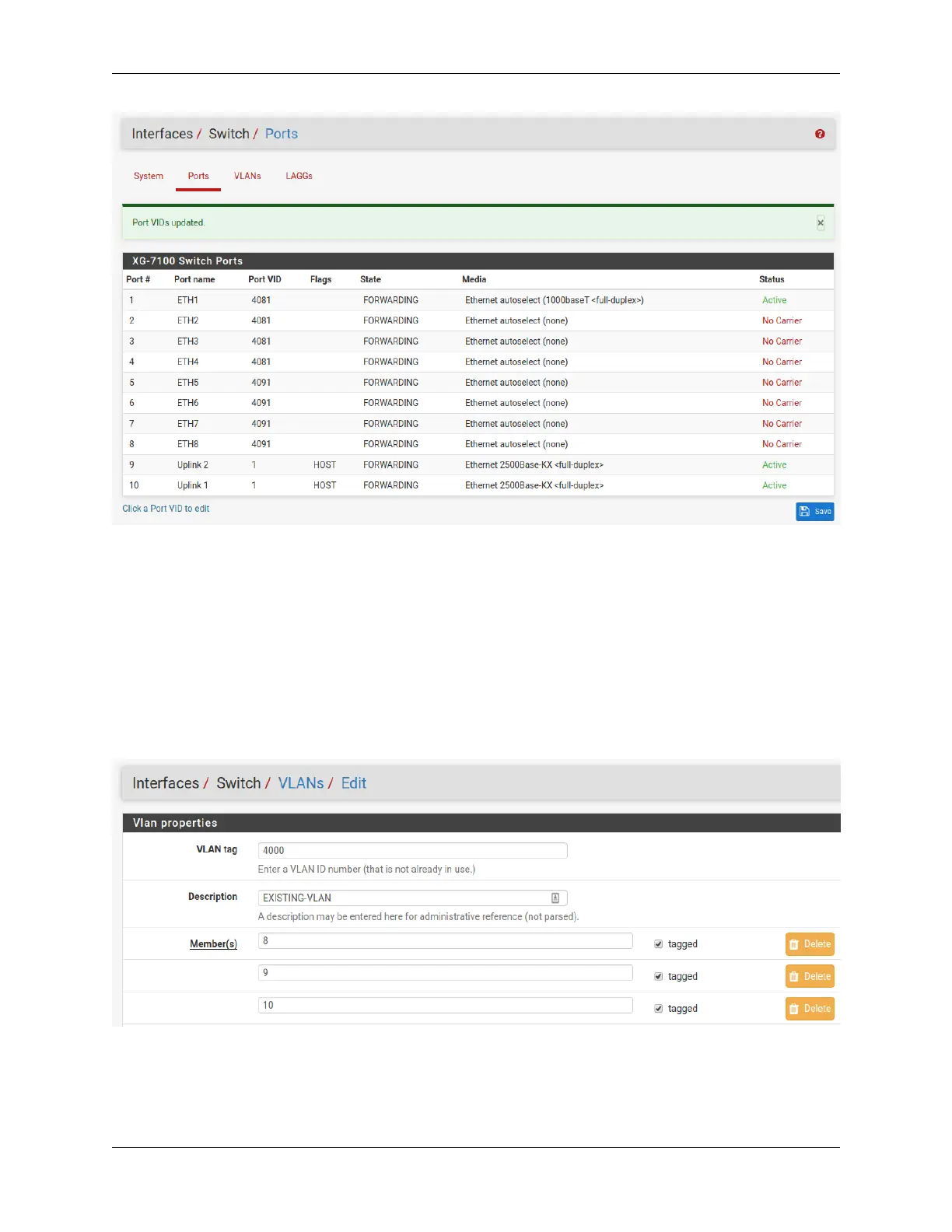Select the Ports tab
The width and height of the screenshot is (952, 1232).
pos(198,176)
